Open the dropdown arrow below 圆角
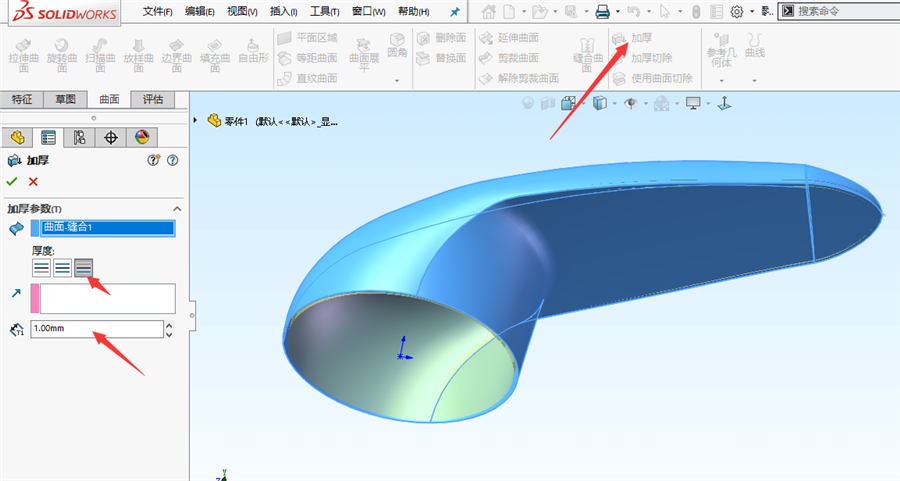 tap(397, 81)
